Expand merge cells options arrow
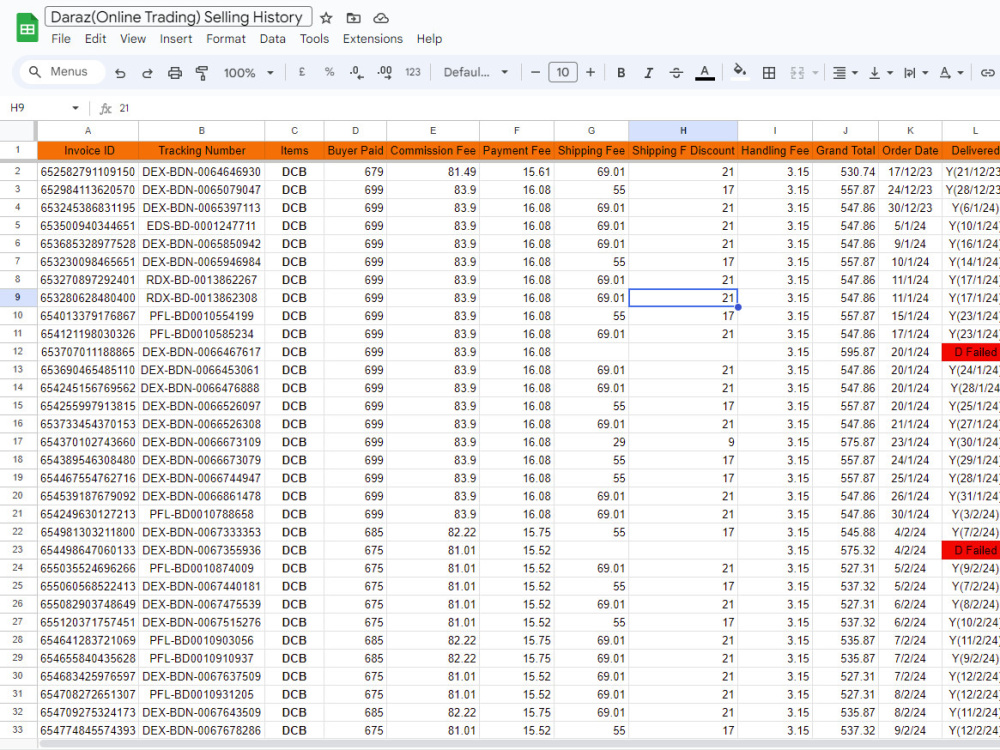The image size is (1000, 750). click(815, 73)
